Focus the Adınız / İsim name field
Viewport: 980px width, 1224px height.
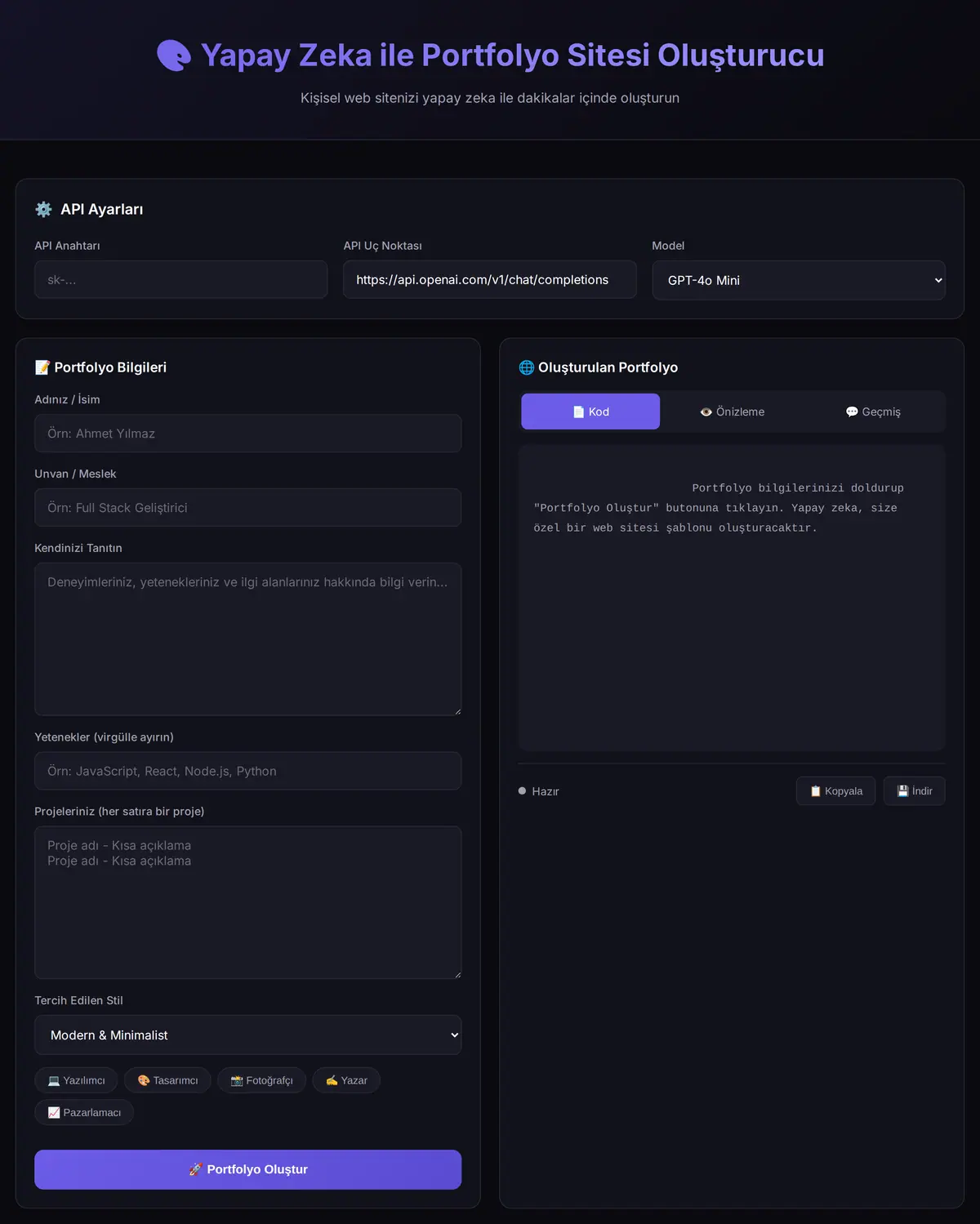click(x=247, y=434)
